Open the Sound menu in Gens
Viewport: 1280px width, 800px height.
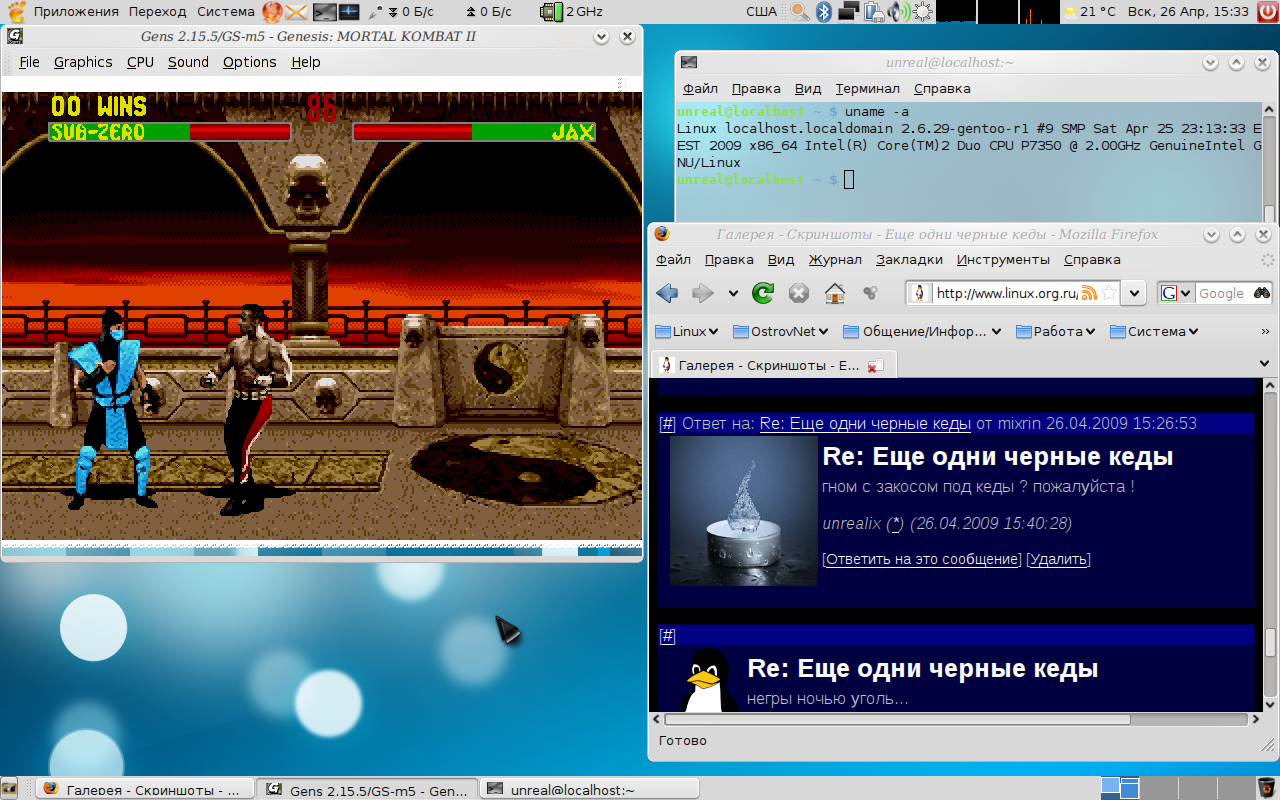[x=188, y=62]
